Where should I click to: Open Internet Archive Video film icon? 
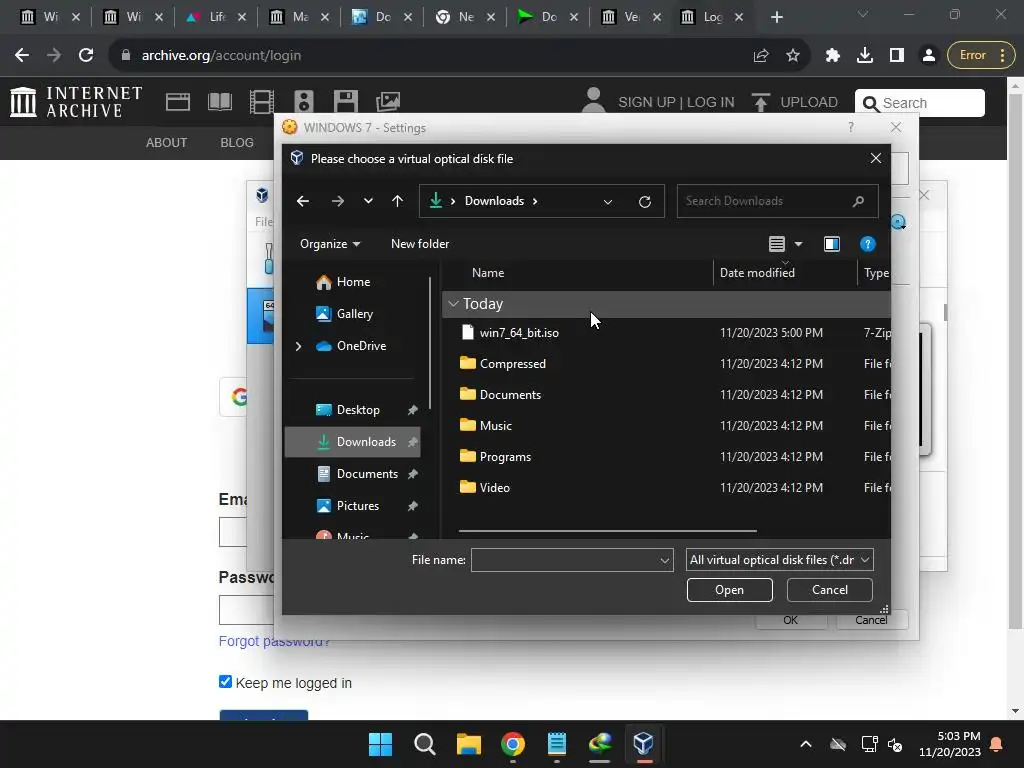[x=262, y=102]
